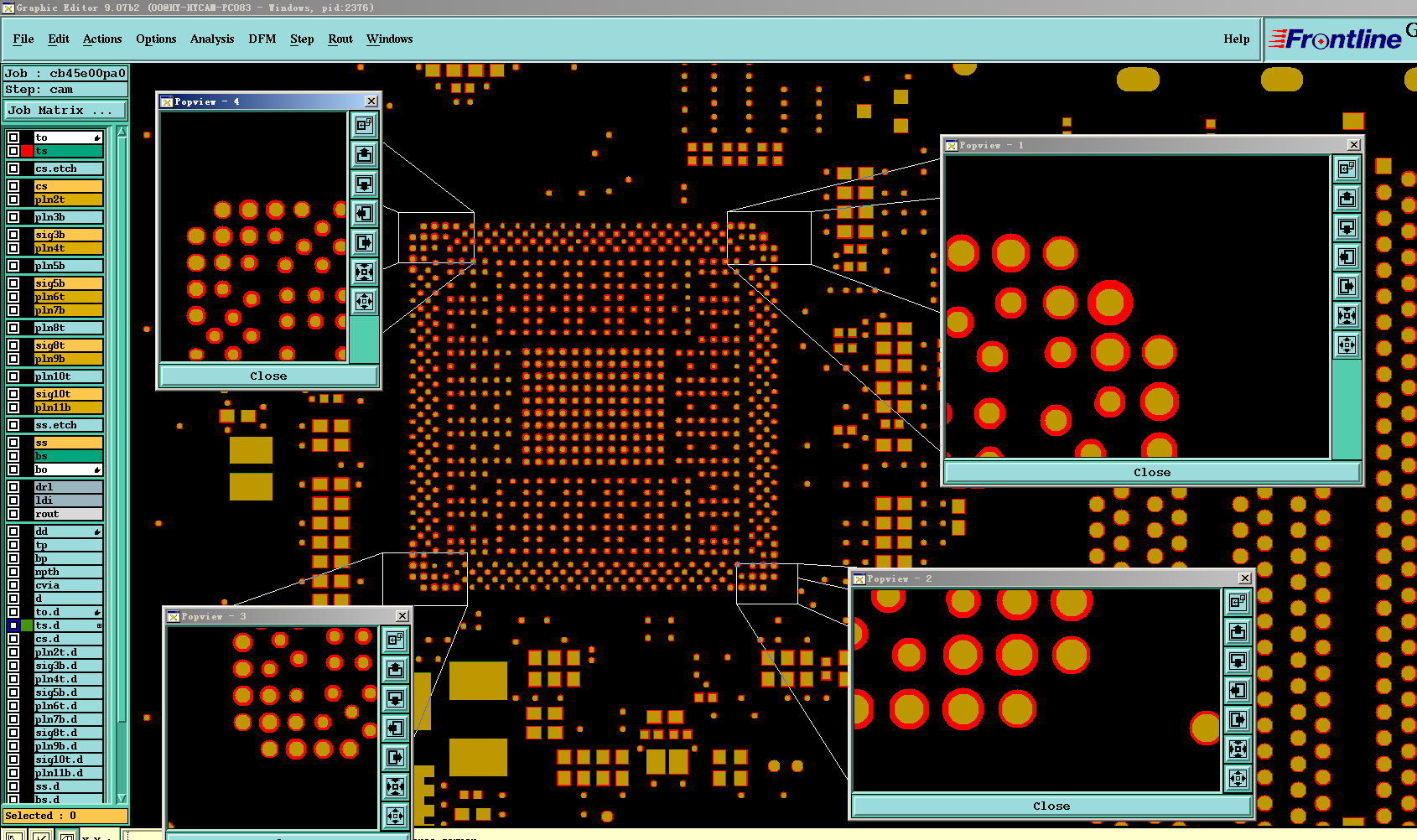Toggle checkbox for layer 'sig3b'

coord(13,235)
